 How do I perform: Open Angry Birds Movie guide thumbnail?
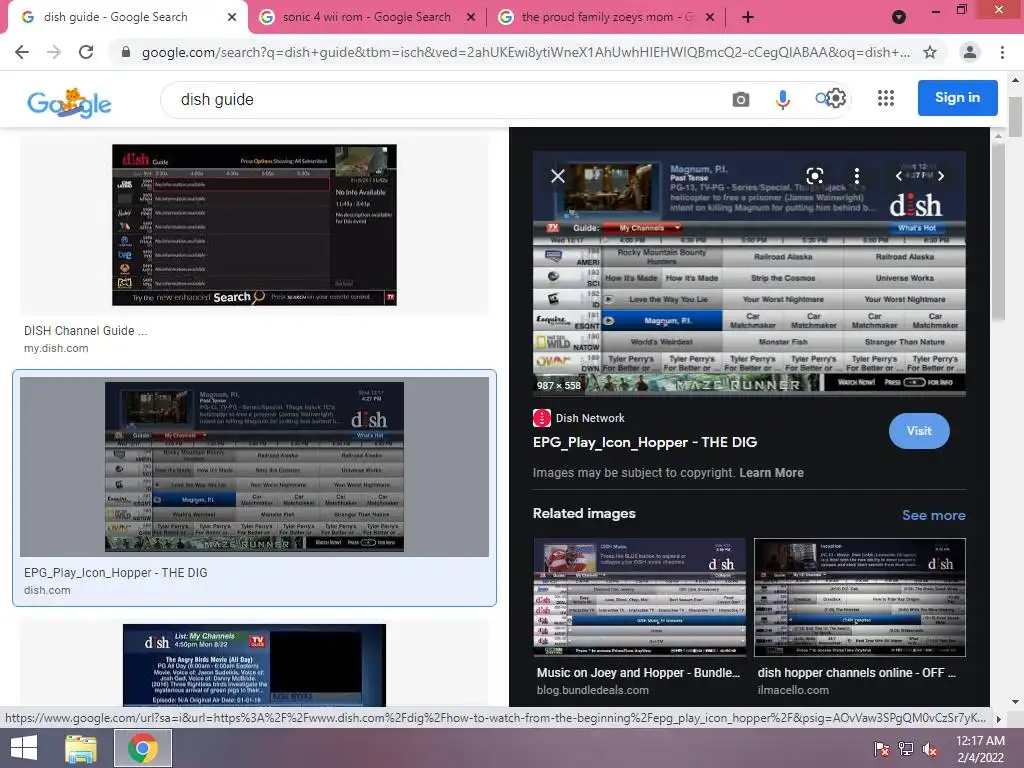click(x=254, y=665)
